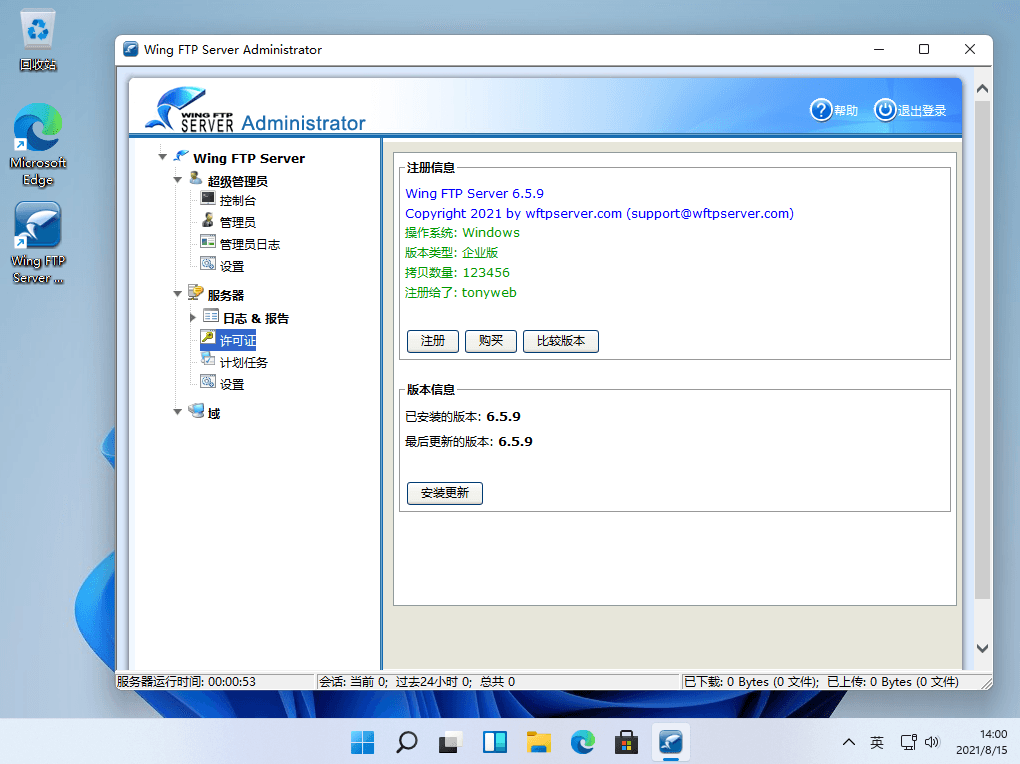Click the logout power icon
The image size is (1020, 764).
point(884,109)
